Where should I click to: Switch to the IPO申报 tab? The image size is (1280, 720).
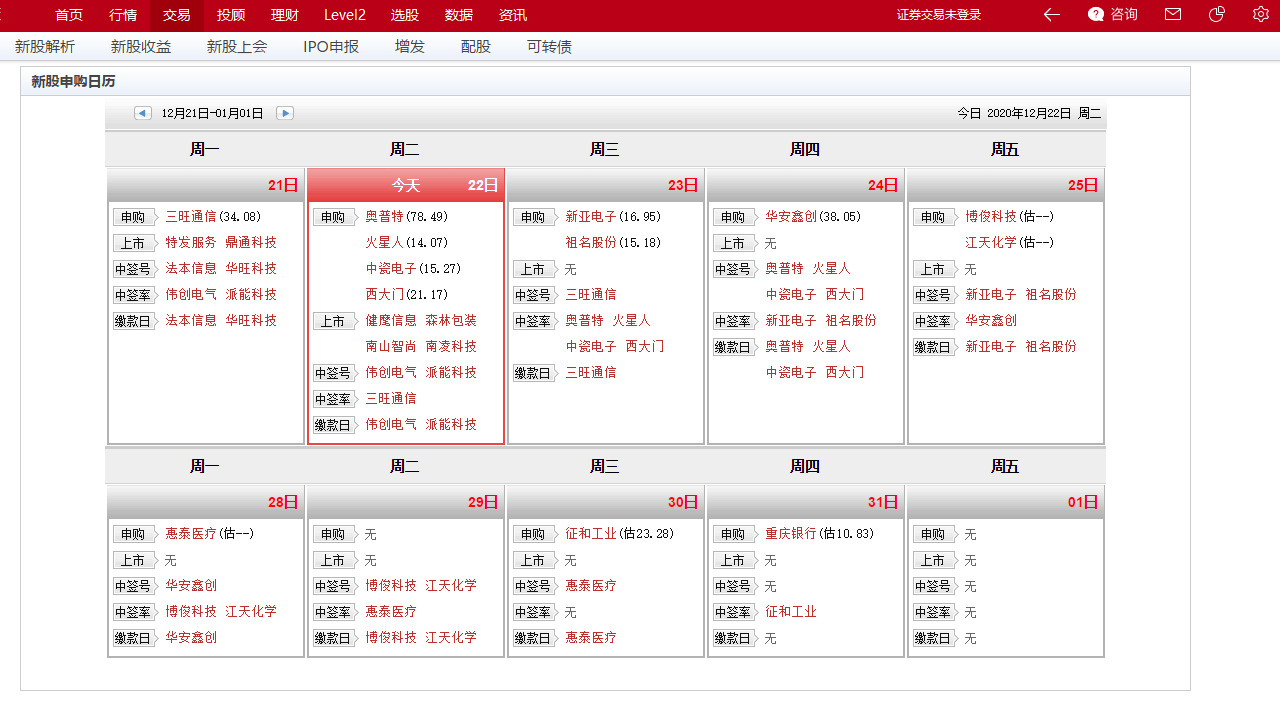pyautogui.click(x=331, y=46)
